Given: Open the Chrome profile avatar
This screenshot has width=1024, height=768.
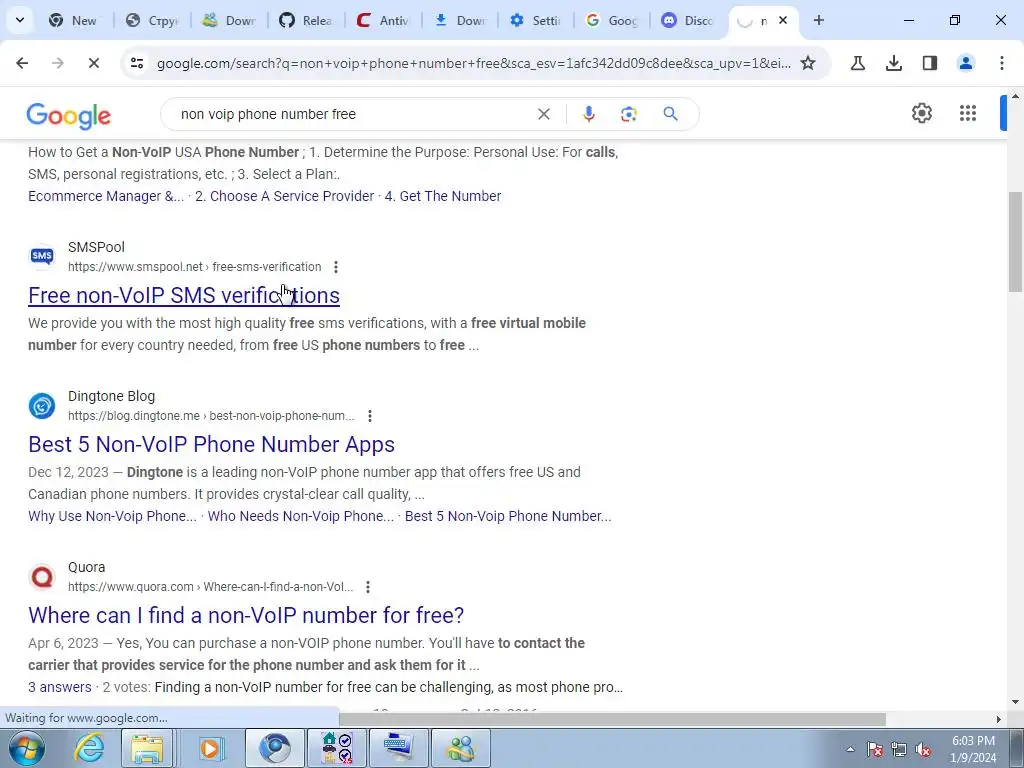Looking at the screenshot, I should pos(966,63).
